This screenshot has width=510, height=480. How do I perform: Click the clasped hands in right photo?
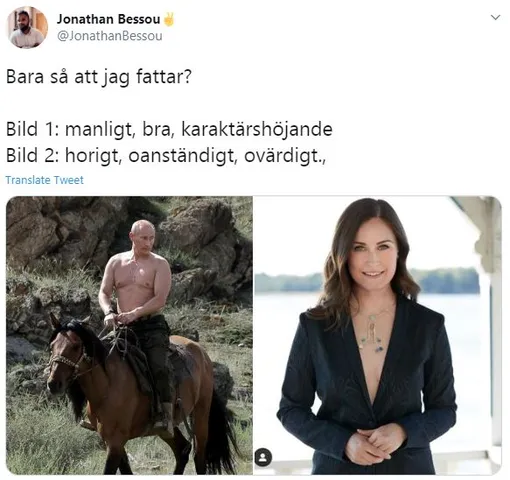[373, 443]
